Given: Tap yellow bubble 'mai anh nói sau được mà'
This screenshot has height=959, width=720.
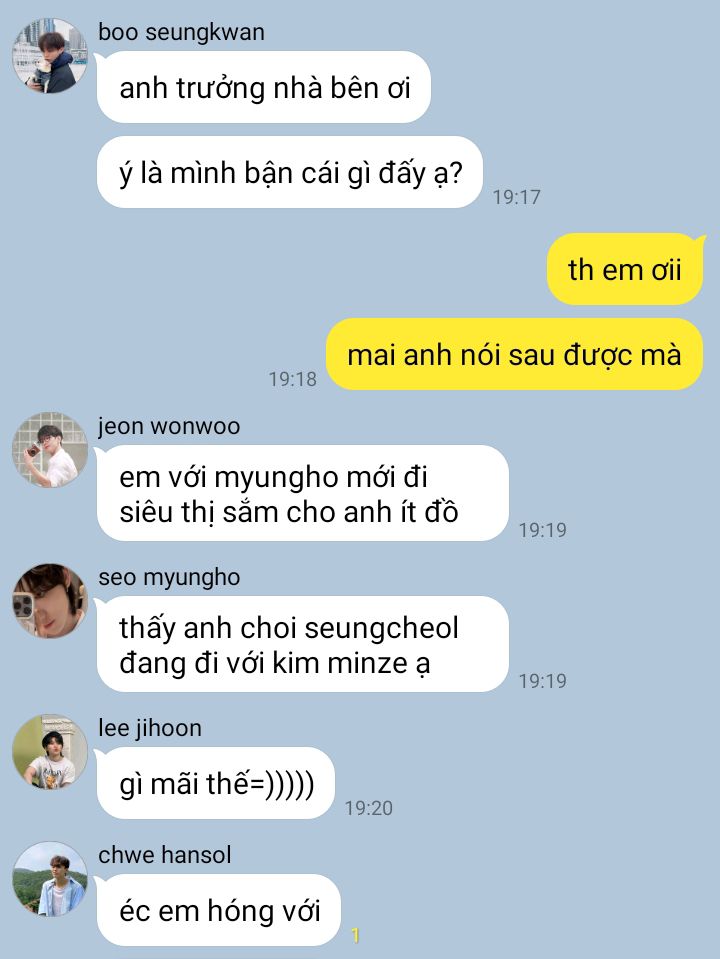Looking at the screenshot, I should (x=514, y=354).
